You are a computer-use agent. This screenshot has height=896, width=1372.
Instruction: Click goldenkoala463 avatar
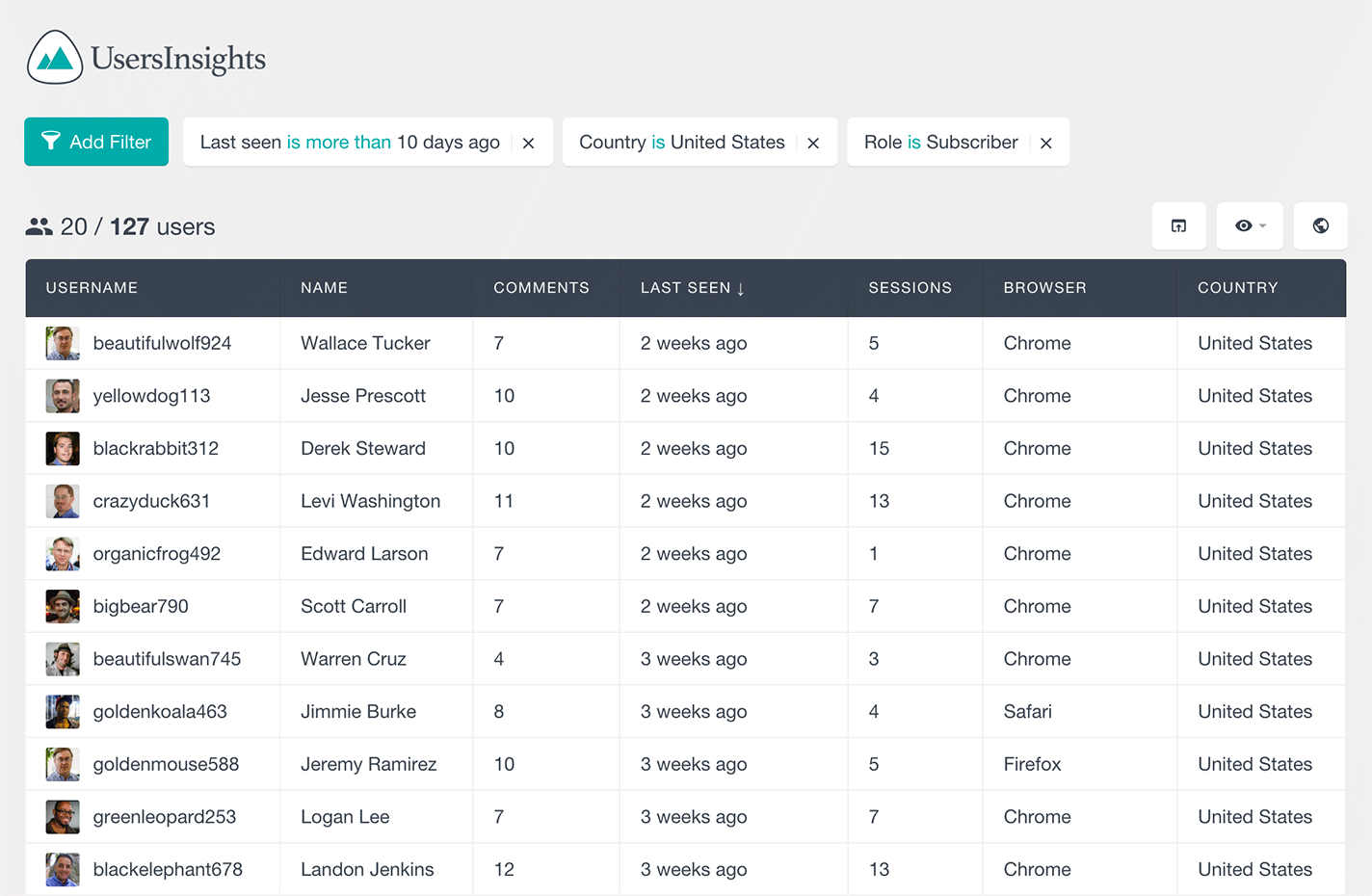[63, 712]
